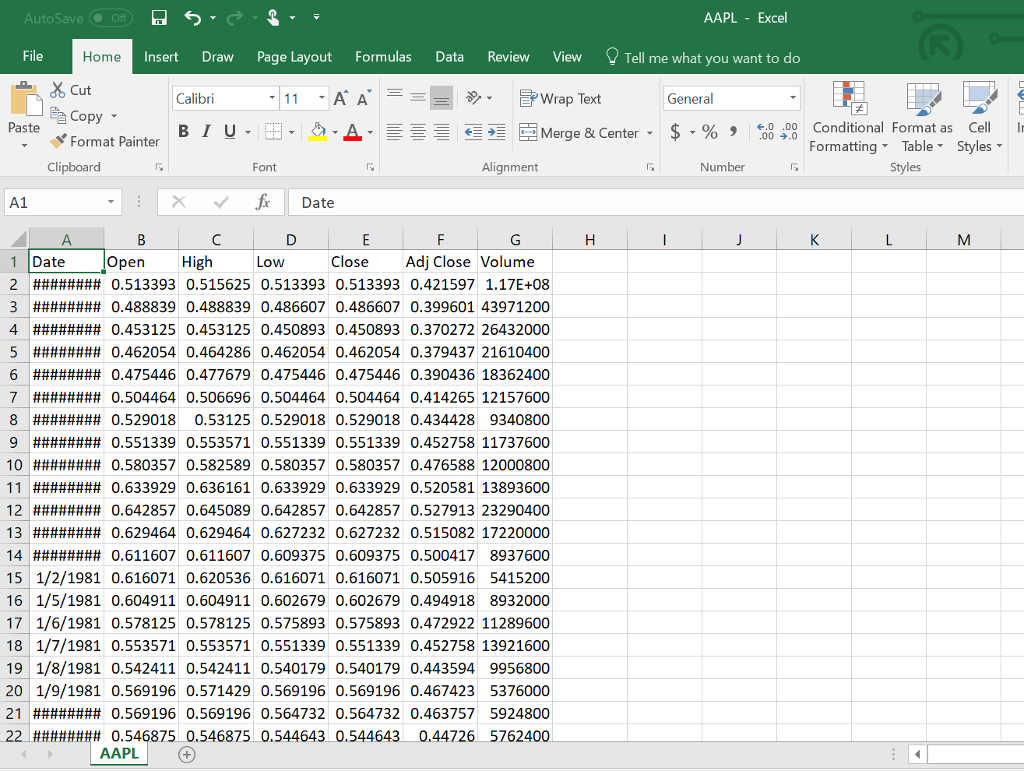Viewport: 1024px width, 771px height.
Task: Click the Format Painter brush
Action: click(59, 141)
